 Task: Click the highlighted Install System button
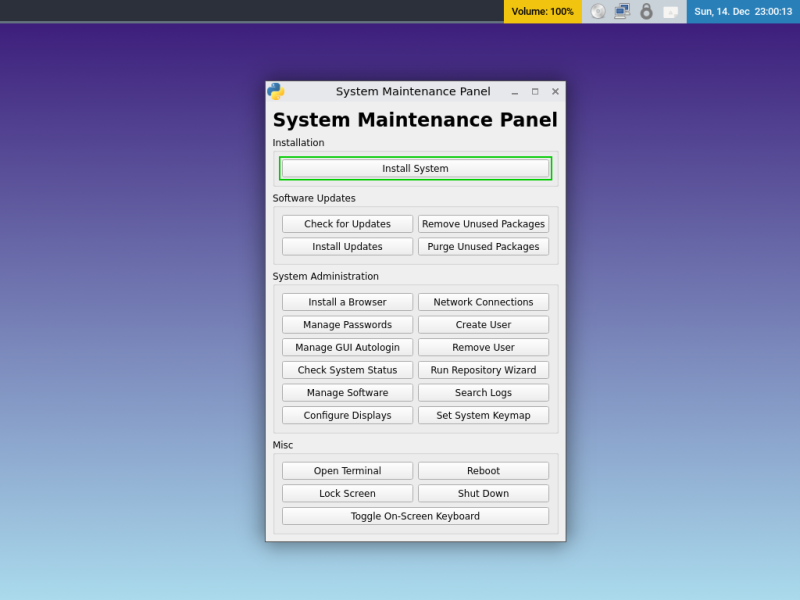point(415,168)
